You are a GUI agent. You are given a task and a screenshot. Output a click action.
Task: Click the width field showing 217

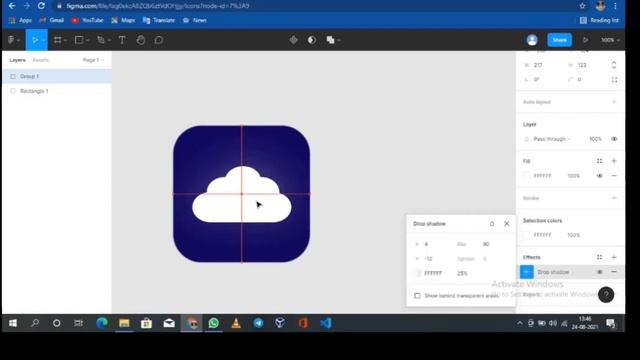click(x=543, y=65)
